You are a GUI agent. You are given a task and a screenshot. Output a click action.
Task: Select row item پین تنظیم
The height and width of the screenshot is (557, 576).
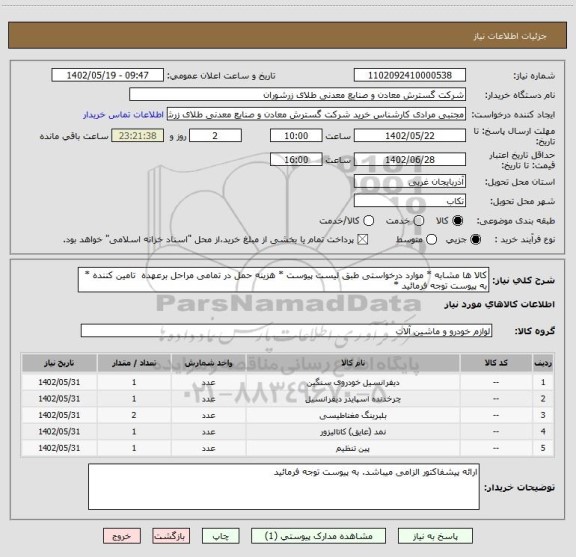tap(353, 448)
